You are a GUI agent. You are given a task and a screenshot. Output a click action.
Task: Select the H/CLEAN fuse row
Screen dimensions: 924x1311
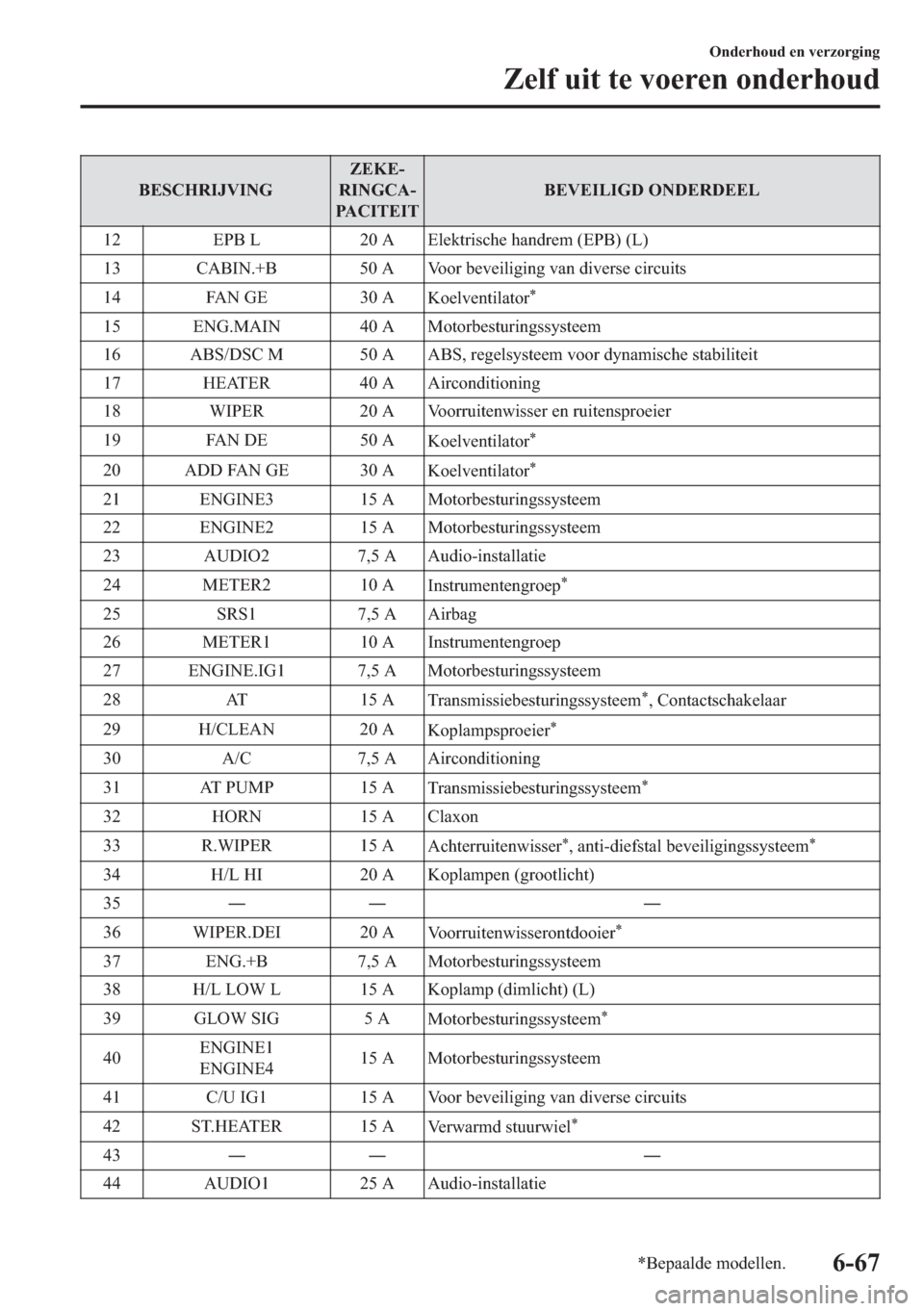click(x=236, y=730)
